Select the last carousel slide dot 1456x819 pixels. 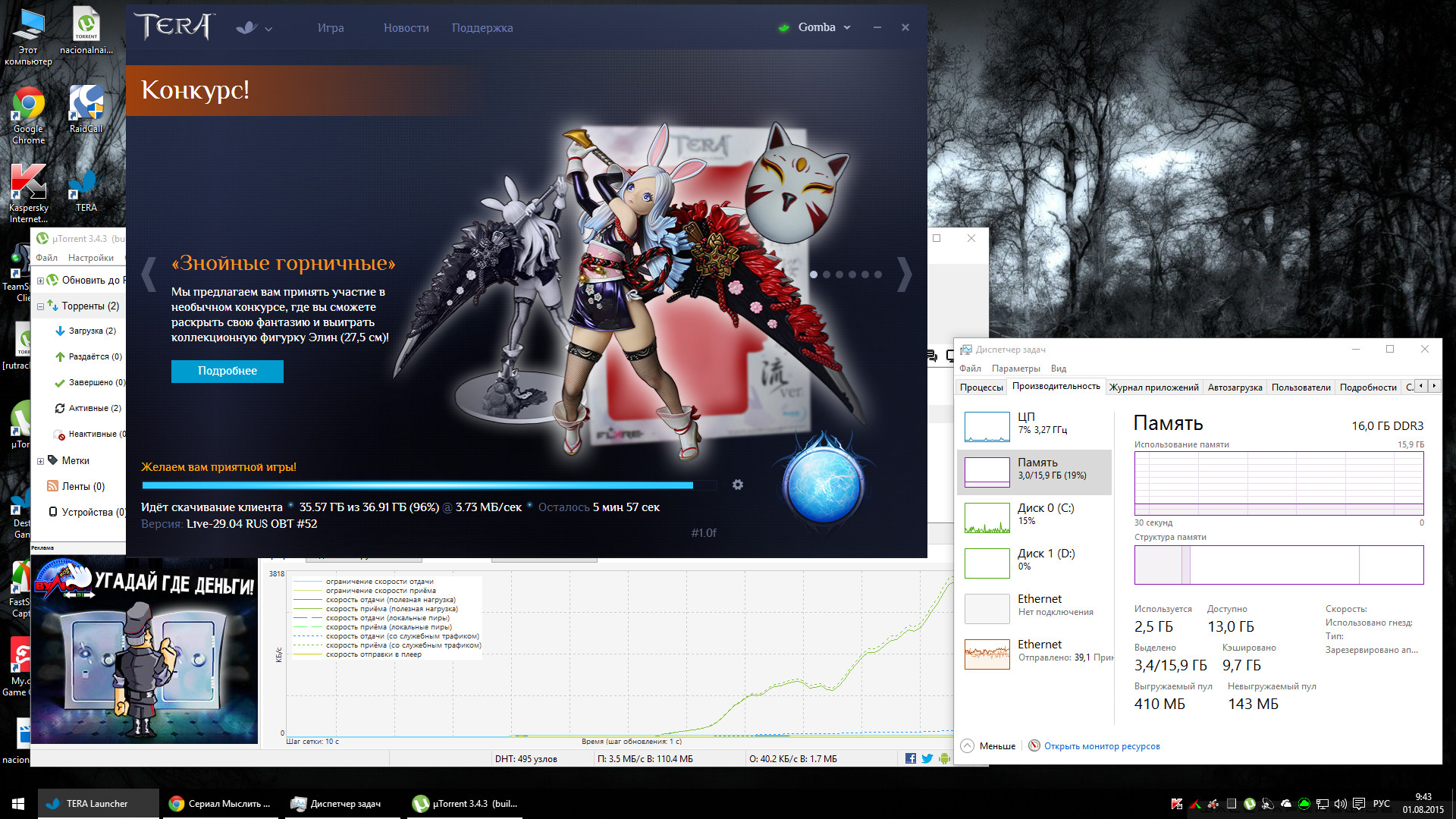(878, 275)
